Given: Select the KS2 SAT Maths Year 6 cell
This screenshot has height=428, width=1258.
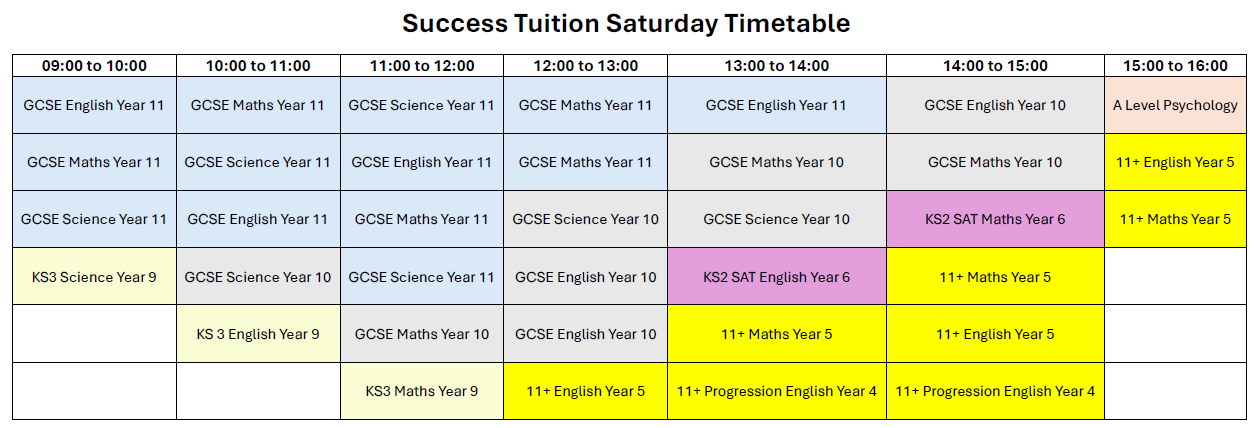Looking at the screenshot, I should click(995, 219).
